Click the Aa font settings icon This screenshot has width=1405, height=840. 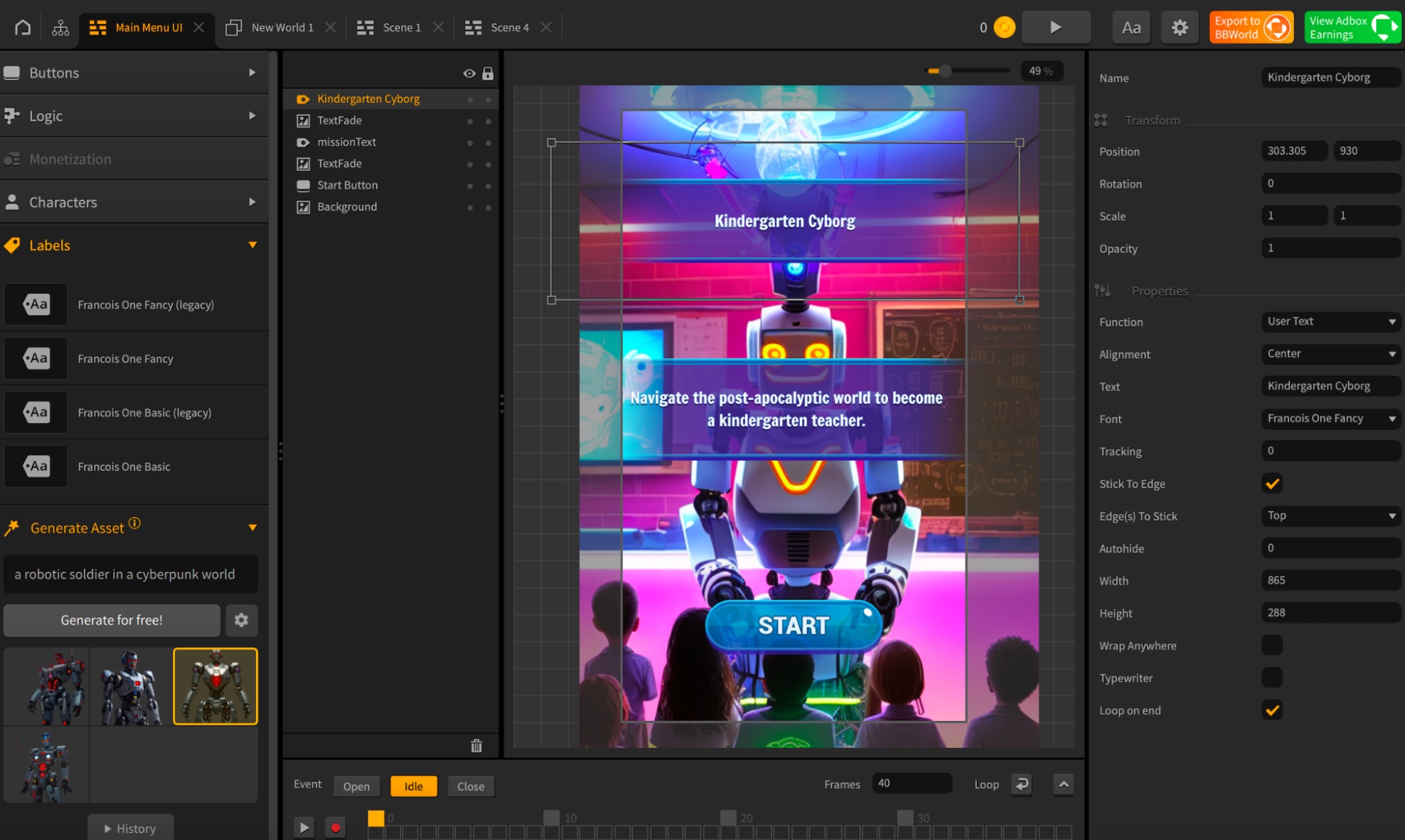tap(1131, 27)
